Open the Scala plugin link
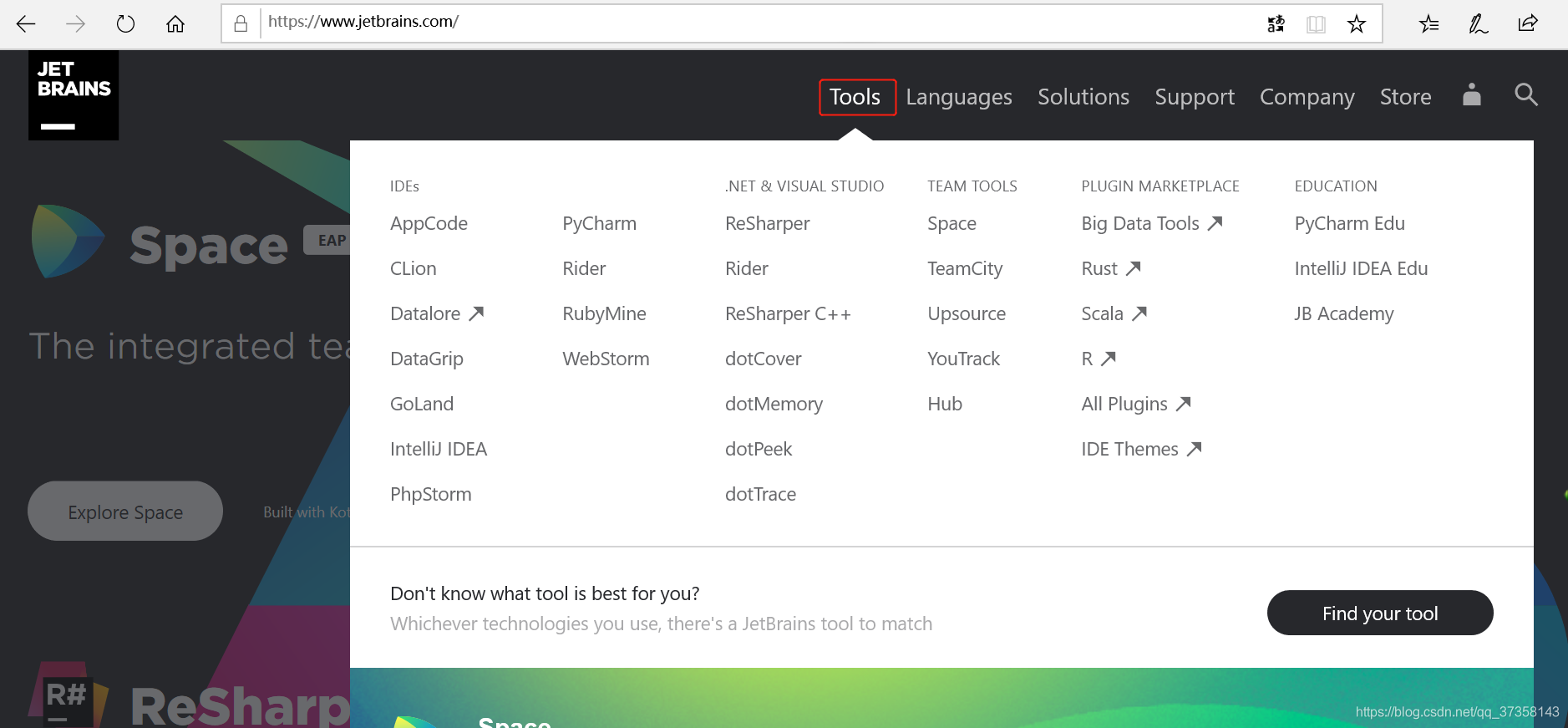This screenshot has width=1568, height=728. [1114, 313]
